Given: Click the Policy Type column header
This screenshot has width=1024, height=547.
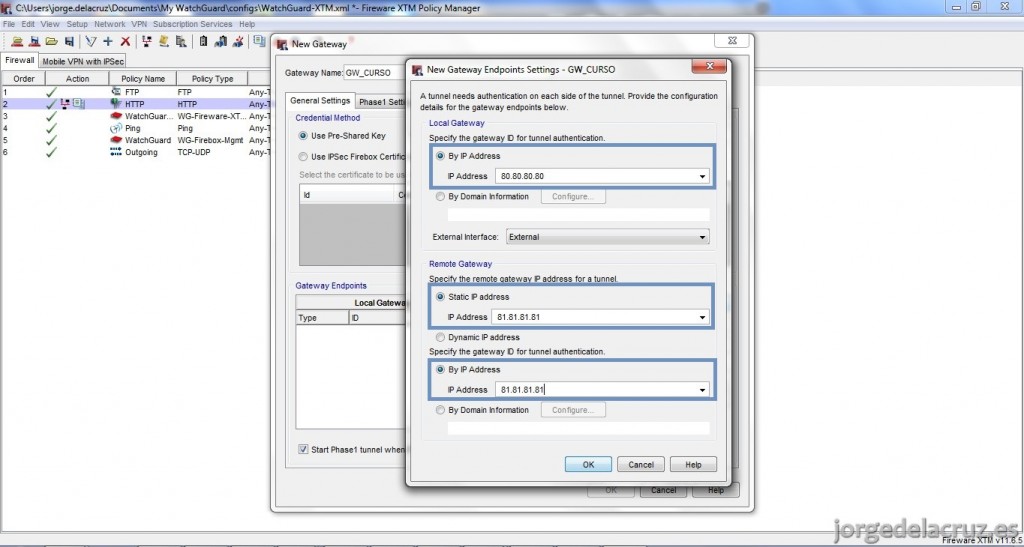Looking at the screenshot, I should pos(212,78).
